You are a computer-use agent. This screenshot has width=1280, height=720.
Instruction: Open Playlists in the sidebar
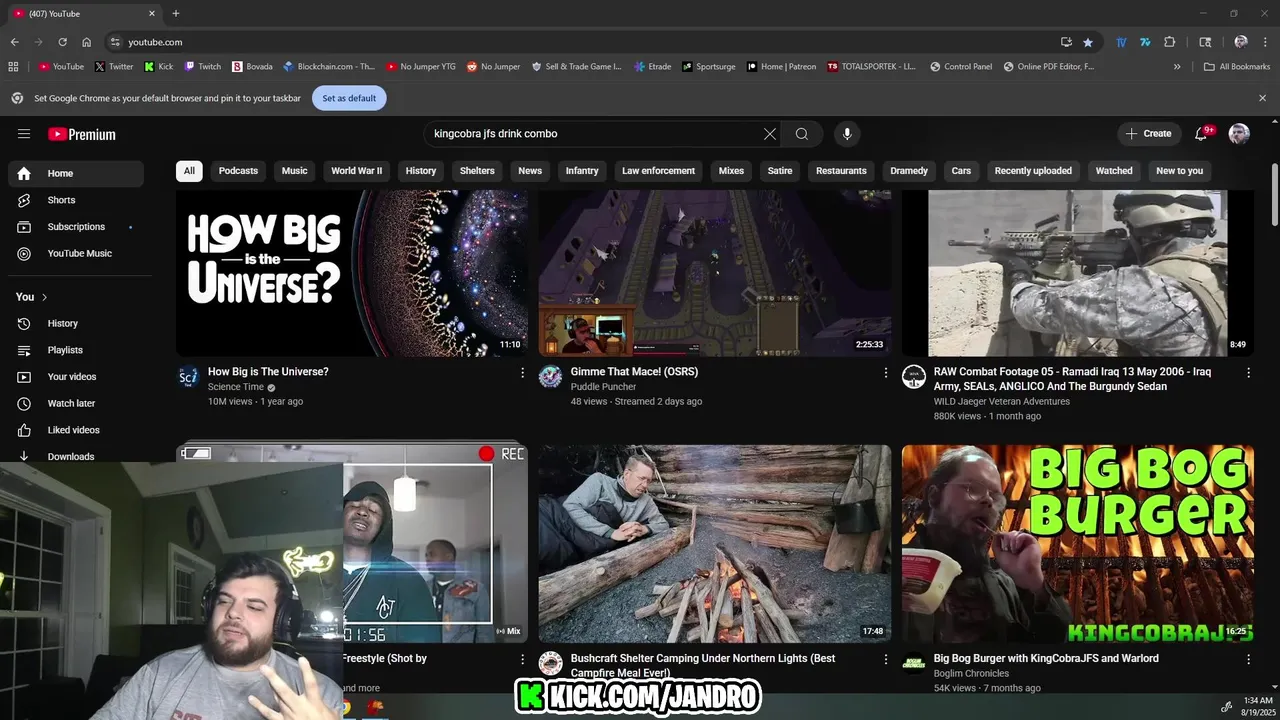tap(76, 350)
